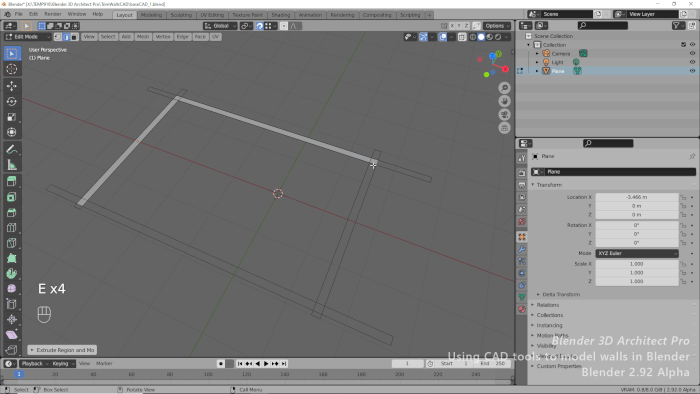Screen dimensions: 700x394
Task: Select the Smooth tool
Action: pyautogui.click(x=12, y=289)
